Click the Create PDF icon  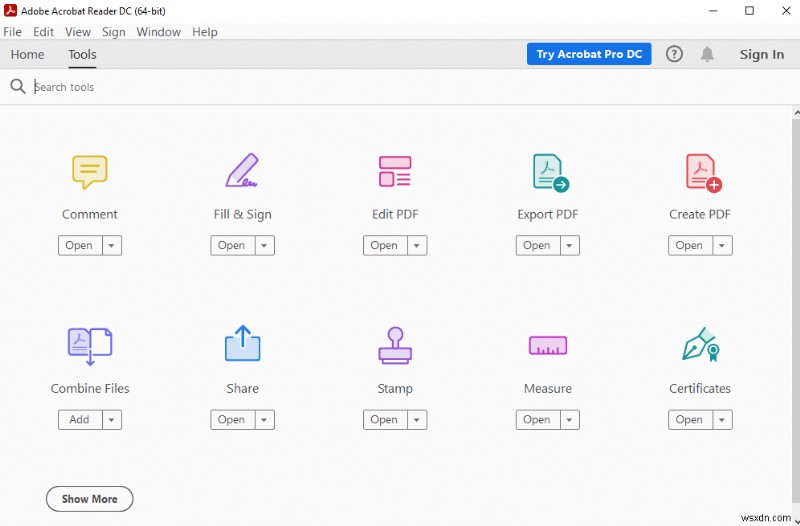704,173
